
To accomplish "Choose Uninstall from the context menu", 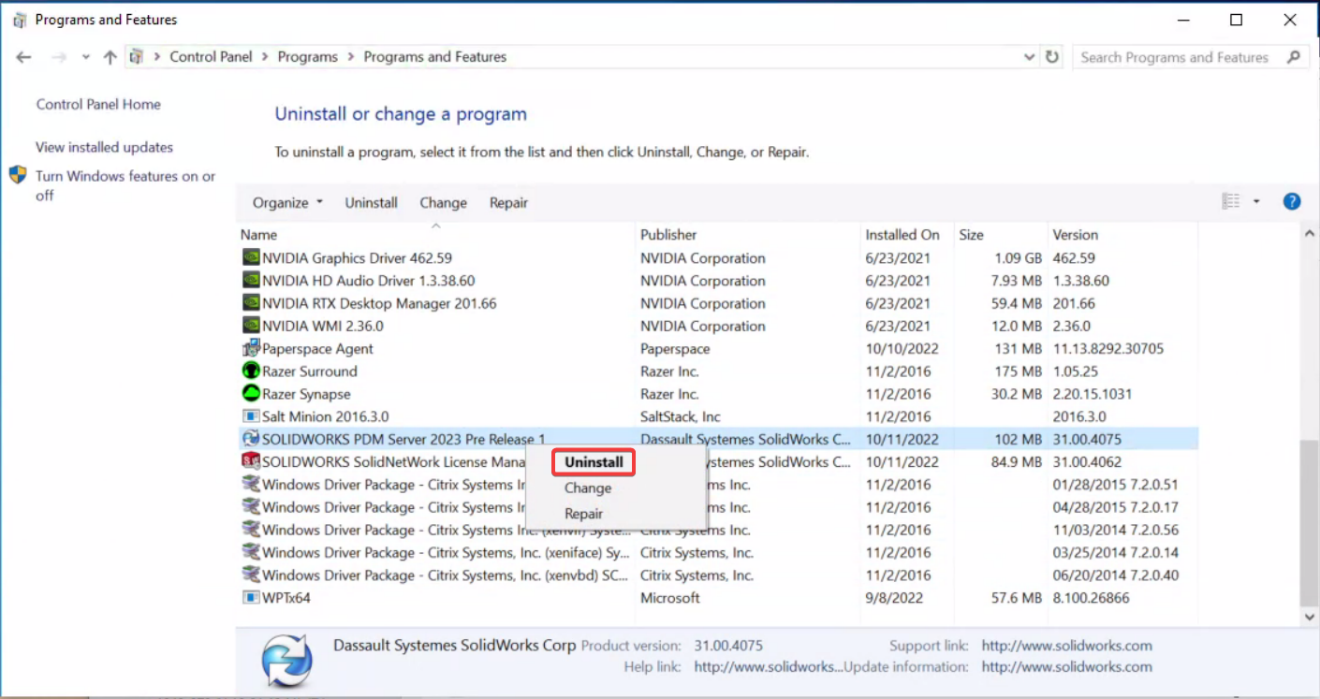I will tap(594, 462).
